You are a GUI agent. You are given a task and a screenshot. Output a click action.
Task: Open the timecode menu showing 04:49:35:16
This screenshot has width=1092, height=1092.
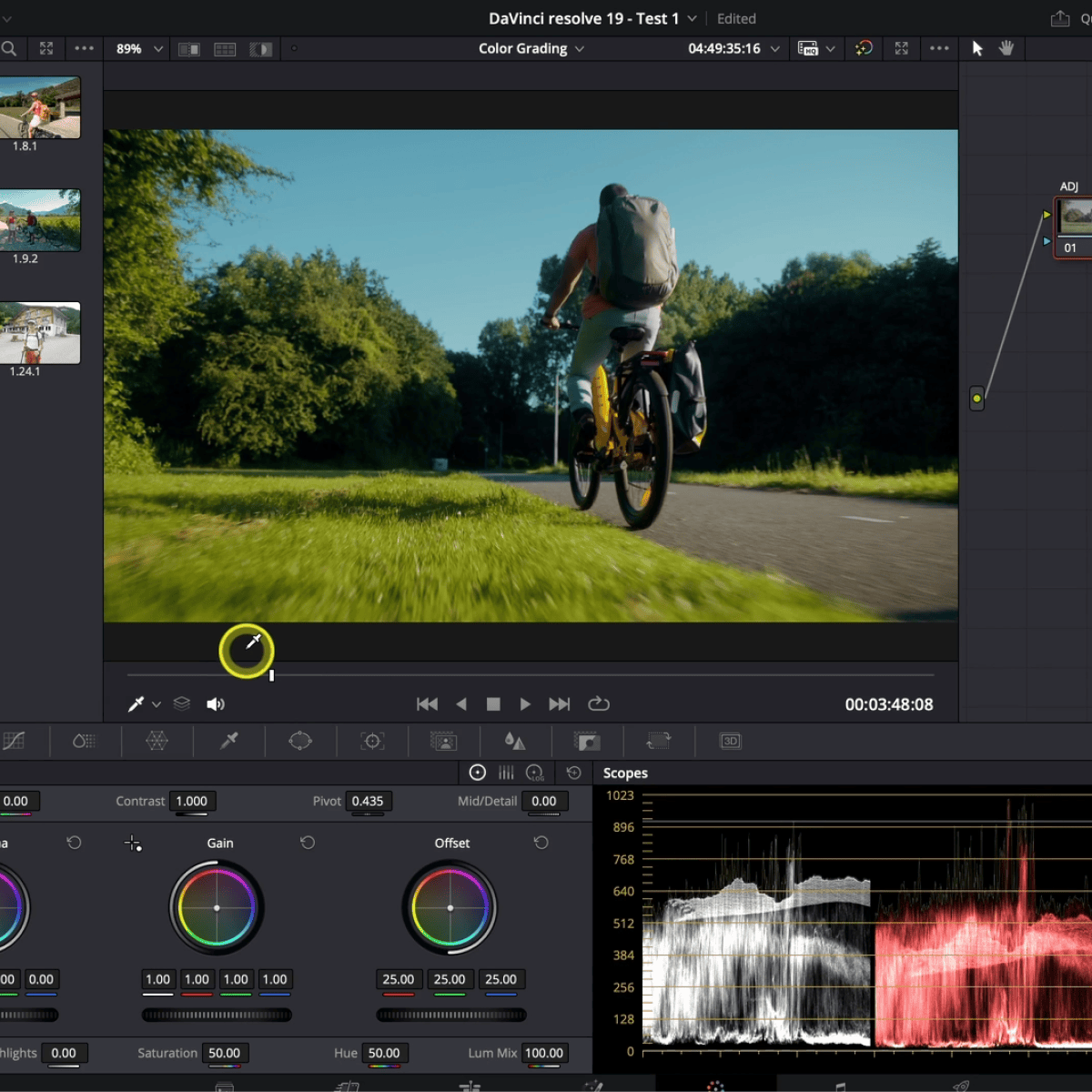[x=733, y=48]
